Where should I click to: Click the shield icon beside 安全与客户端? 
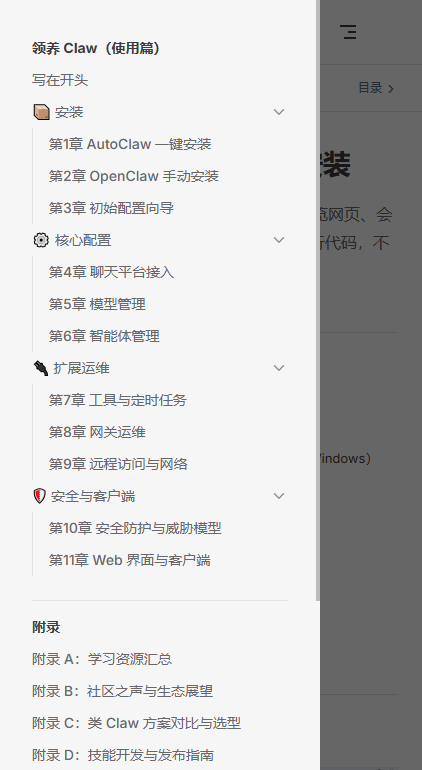[x=39, y=496]
